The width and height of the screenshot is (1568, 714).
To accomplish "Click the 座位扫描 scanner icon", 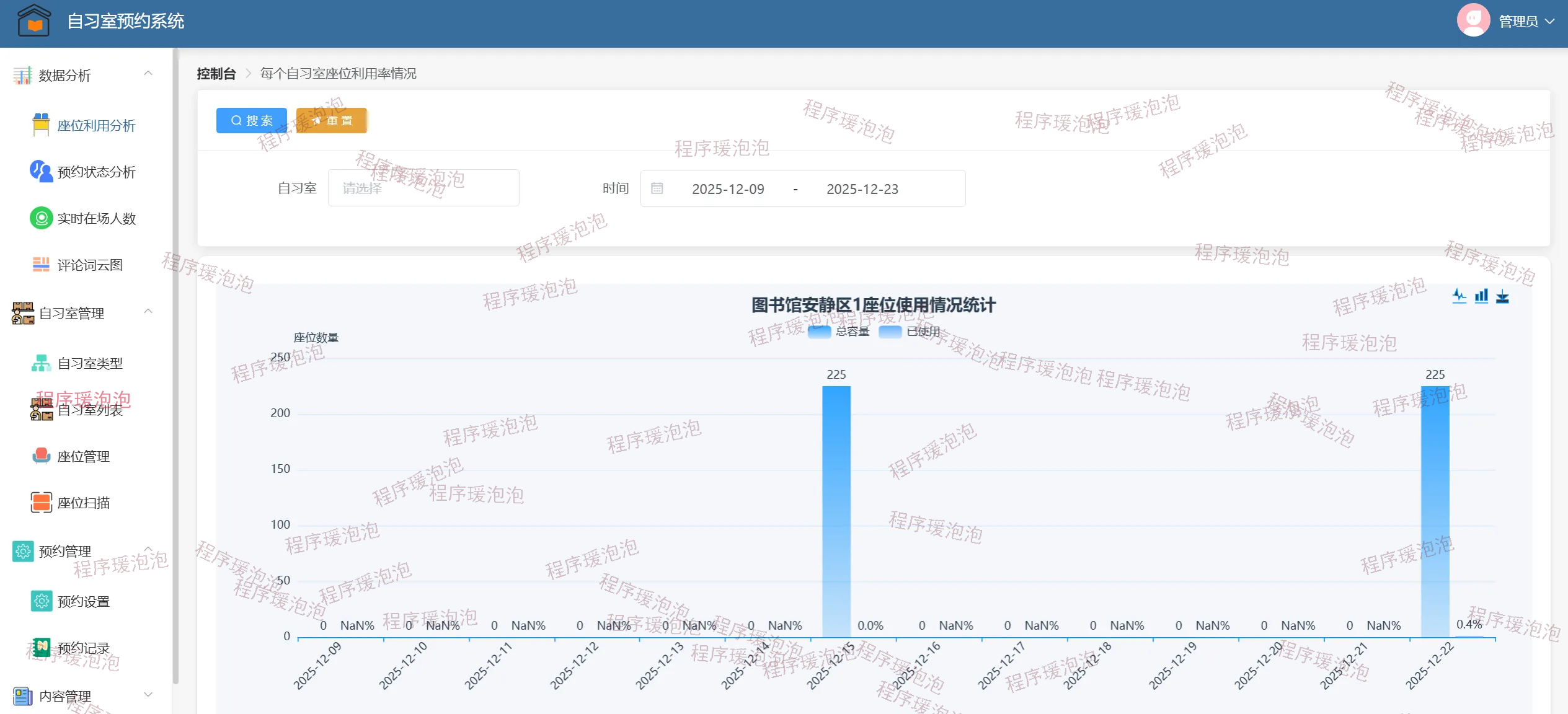I will click(41, 503).
